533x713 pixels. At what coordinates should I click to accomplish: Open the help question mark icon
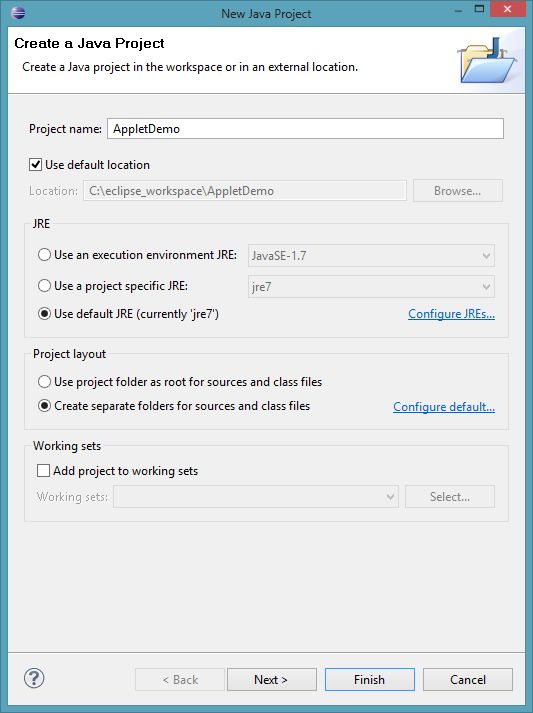coord(34,678)
